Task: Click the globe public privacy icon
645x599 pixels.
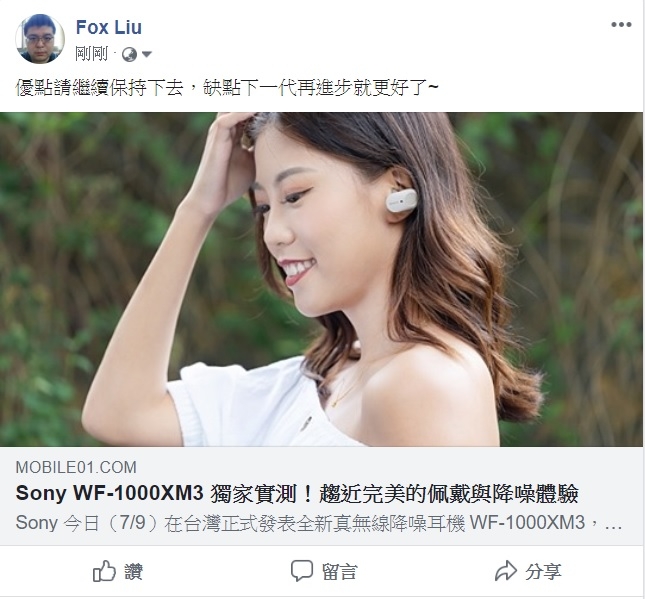Action: (129, 54)
